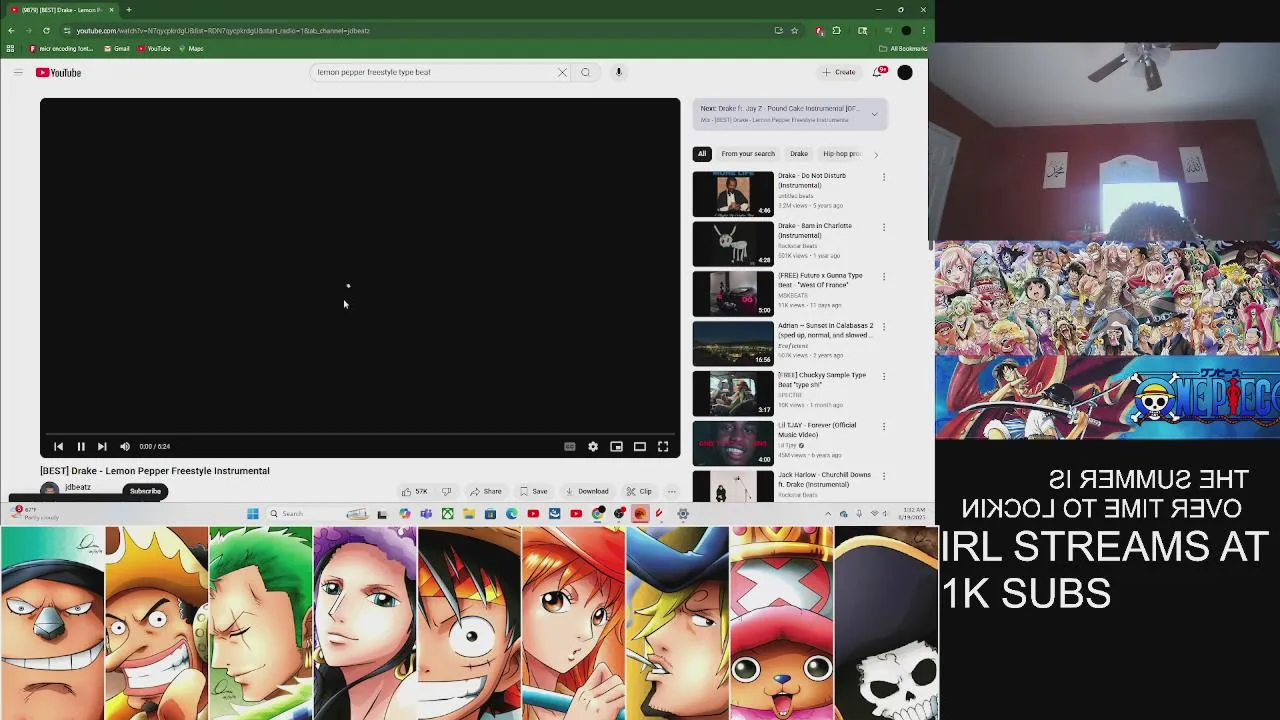The height and width of the screenshot is (720, 1280).
Task: Go to previous video in player
Action: [x=58, y=447]
